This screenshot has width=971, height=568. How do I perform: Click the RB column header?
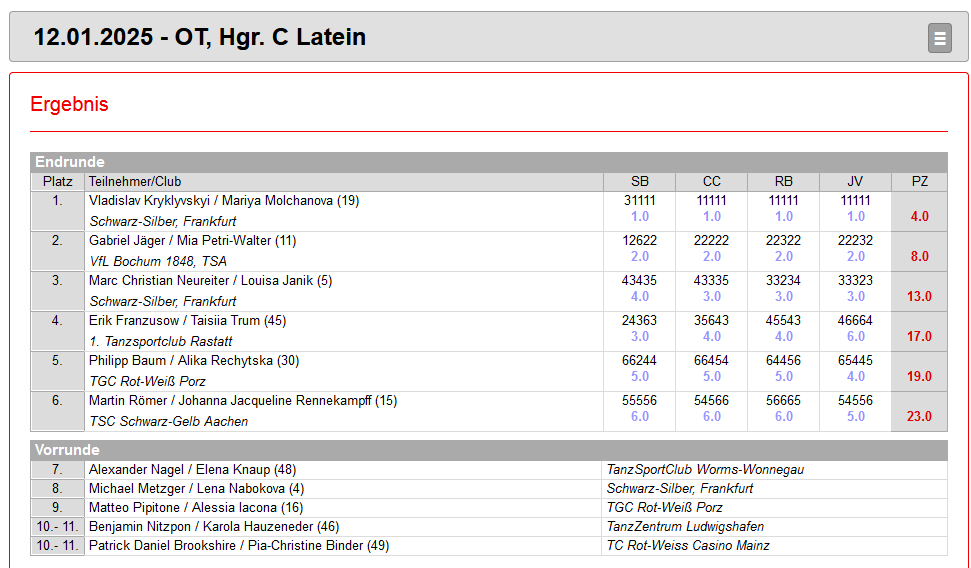(783, 181)
